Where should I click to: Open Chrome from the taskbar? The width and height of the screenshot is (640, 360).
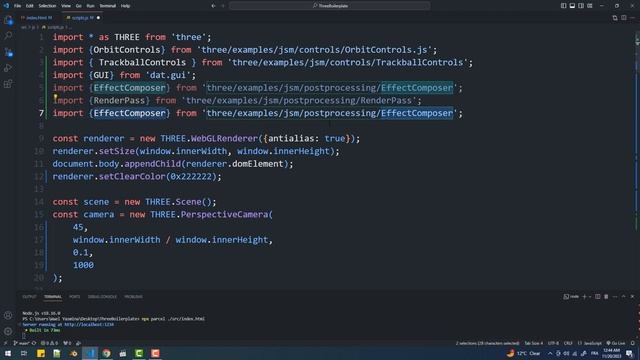(x=106, y=353)
